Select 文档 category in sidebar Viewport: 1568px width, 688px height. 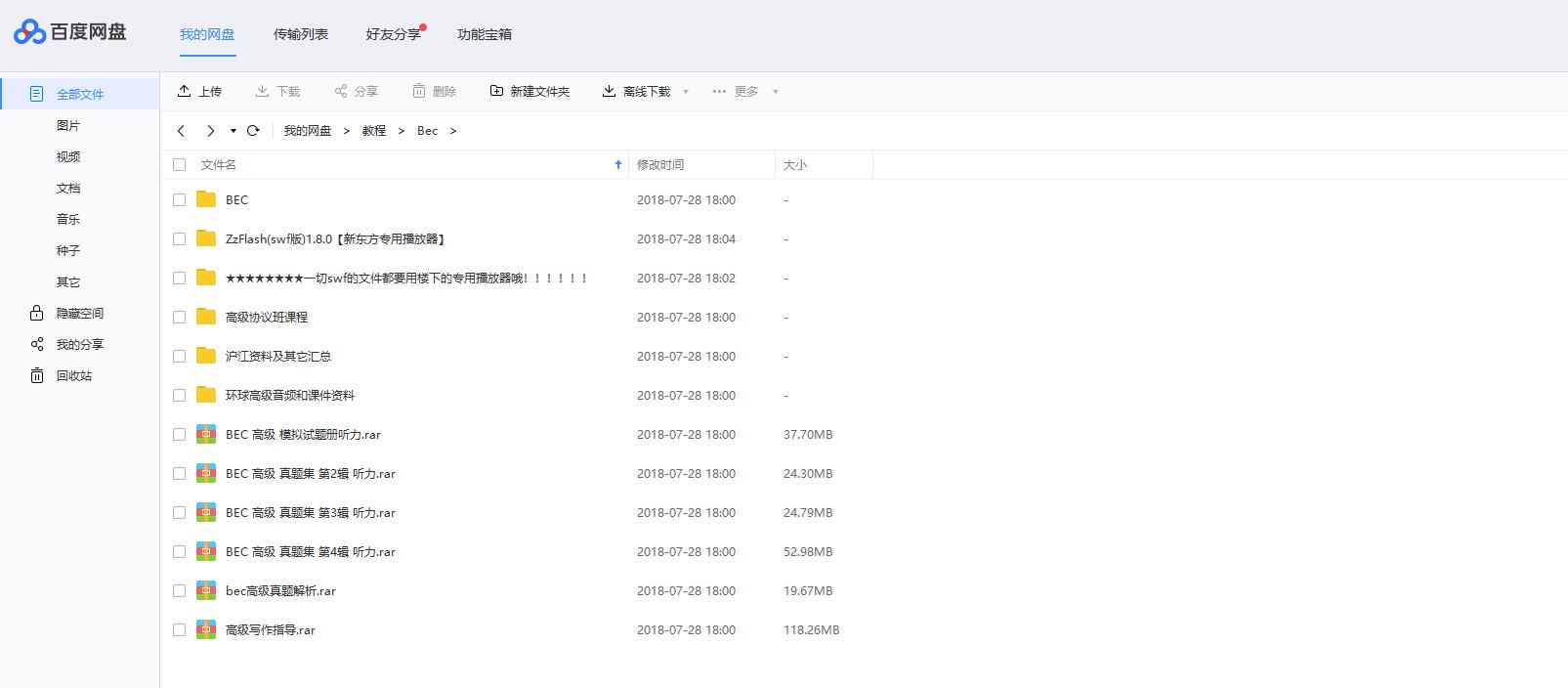click(68, 188)
